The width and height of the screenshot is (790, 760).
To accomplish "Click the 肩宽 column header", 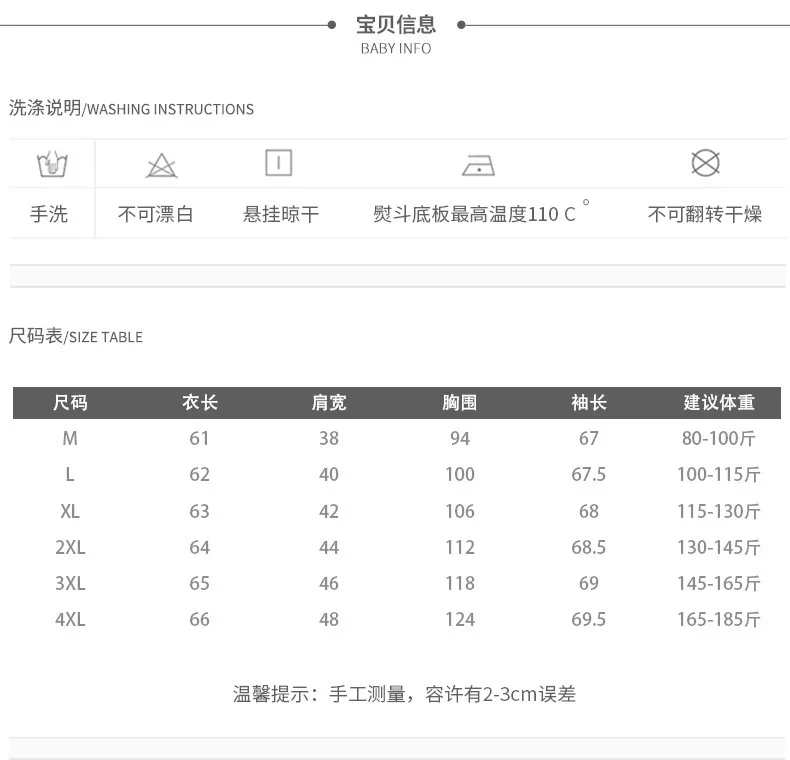I will (329, 403).
